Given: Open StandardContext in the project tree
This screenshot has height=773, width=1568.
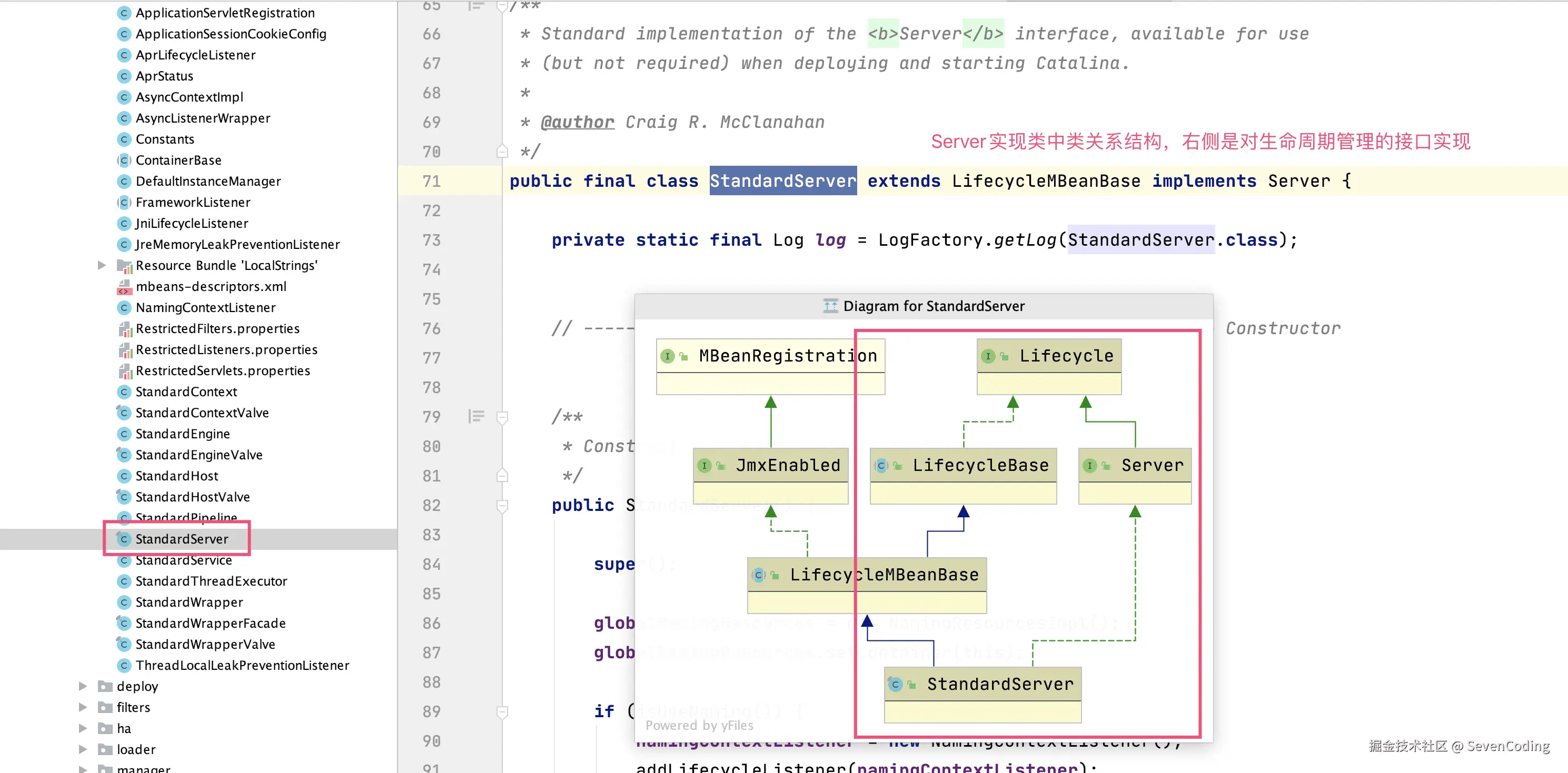Looking at the screenshot, I should [x=186, y=391].
